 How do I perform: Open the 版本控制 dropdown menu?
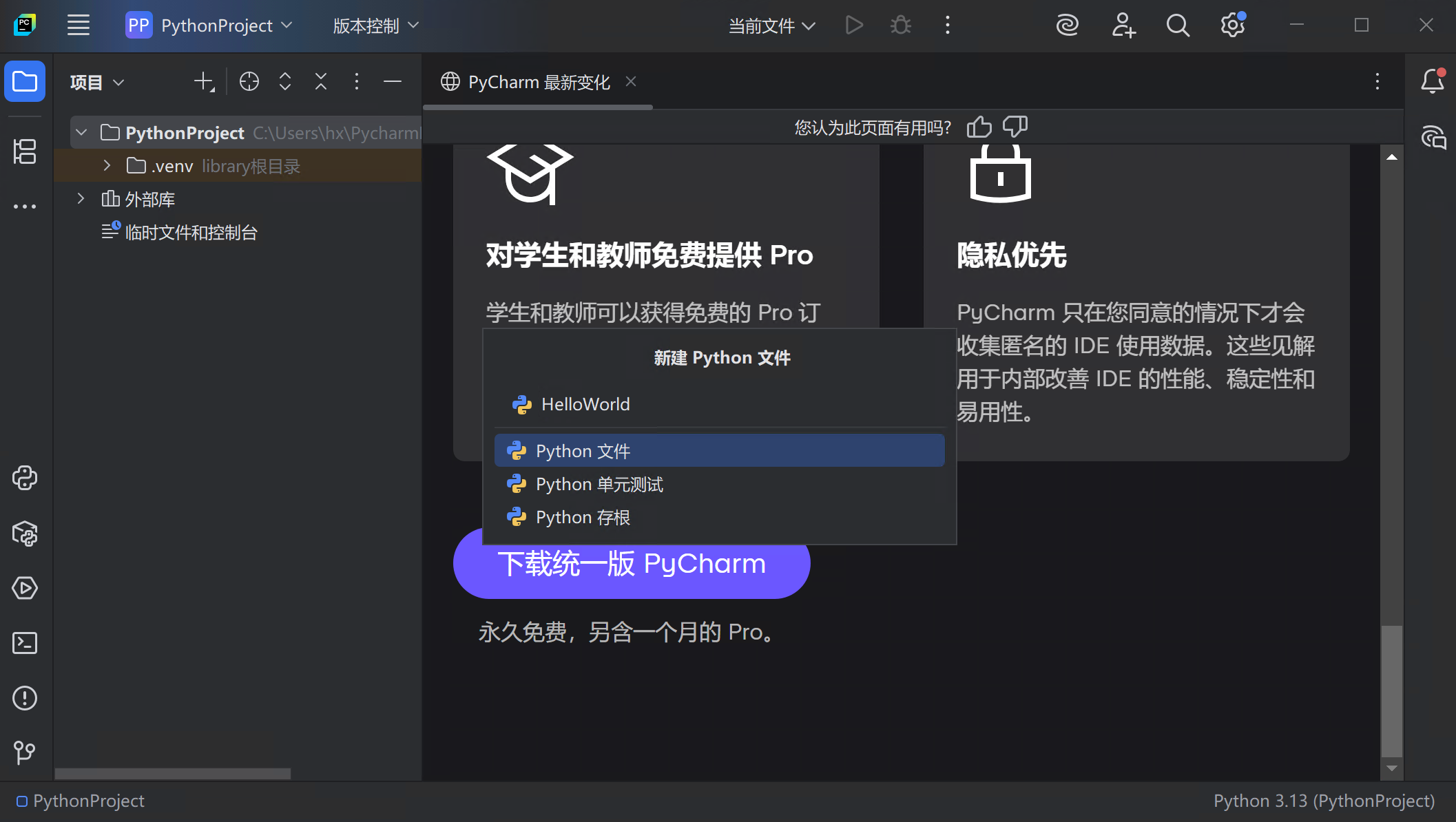tap(376, 25)
